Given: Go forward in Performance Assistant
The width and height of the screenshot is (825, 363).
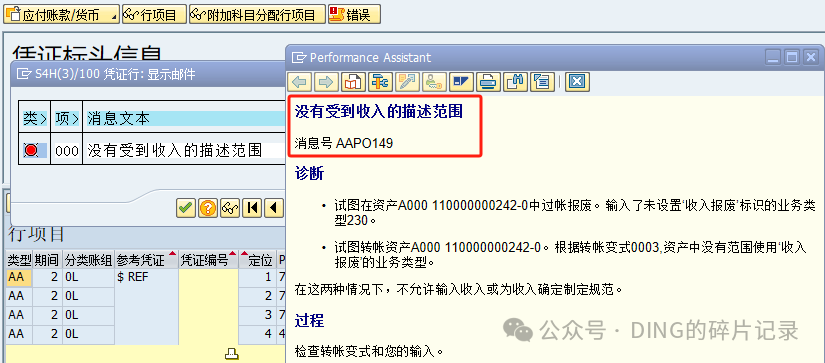Looking at the screenshot, I should coord(327,82).
